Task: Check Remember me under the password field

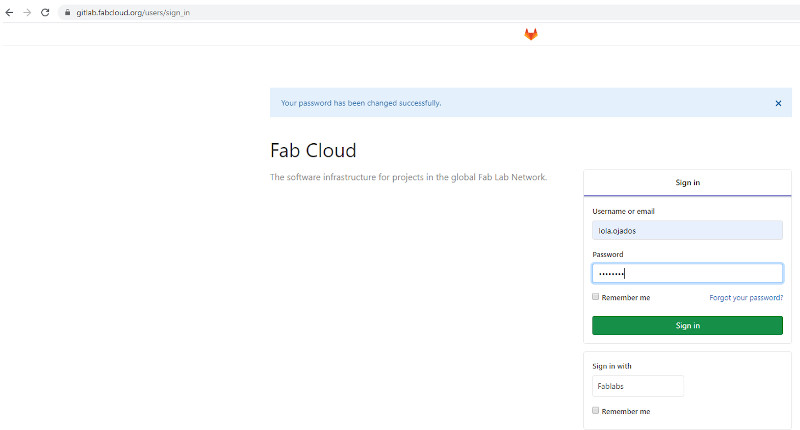Action: [595, 297]
